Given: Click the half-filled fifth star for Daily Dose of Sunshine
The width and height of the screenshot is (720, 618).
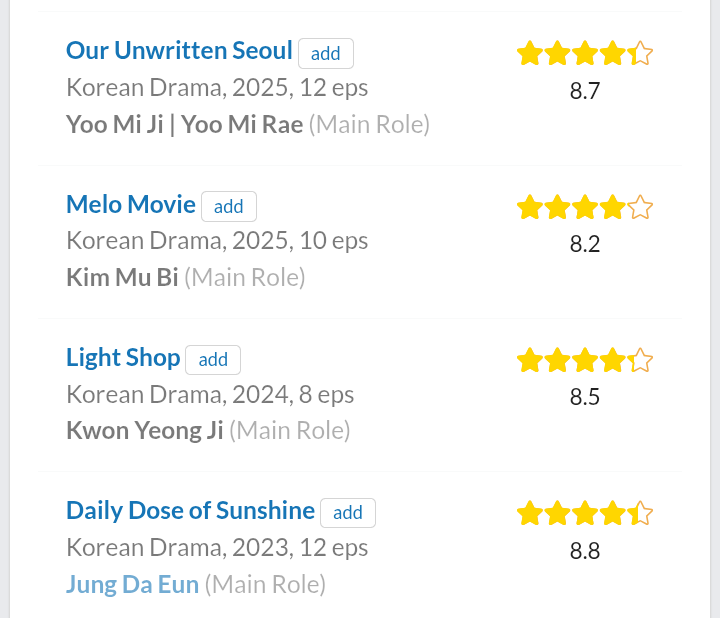Looking at the screenshot, I should 640,513.
